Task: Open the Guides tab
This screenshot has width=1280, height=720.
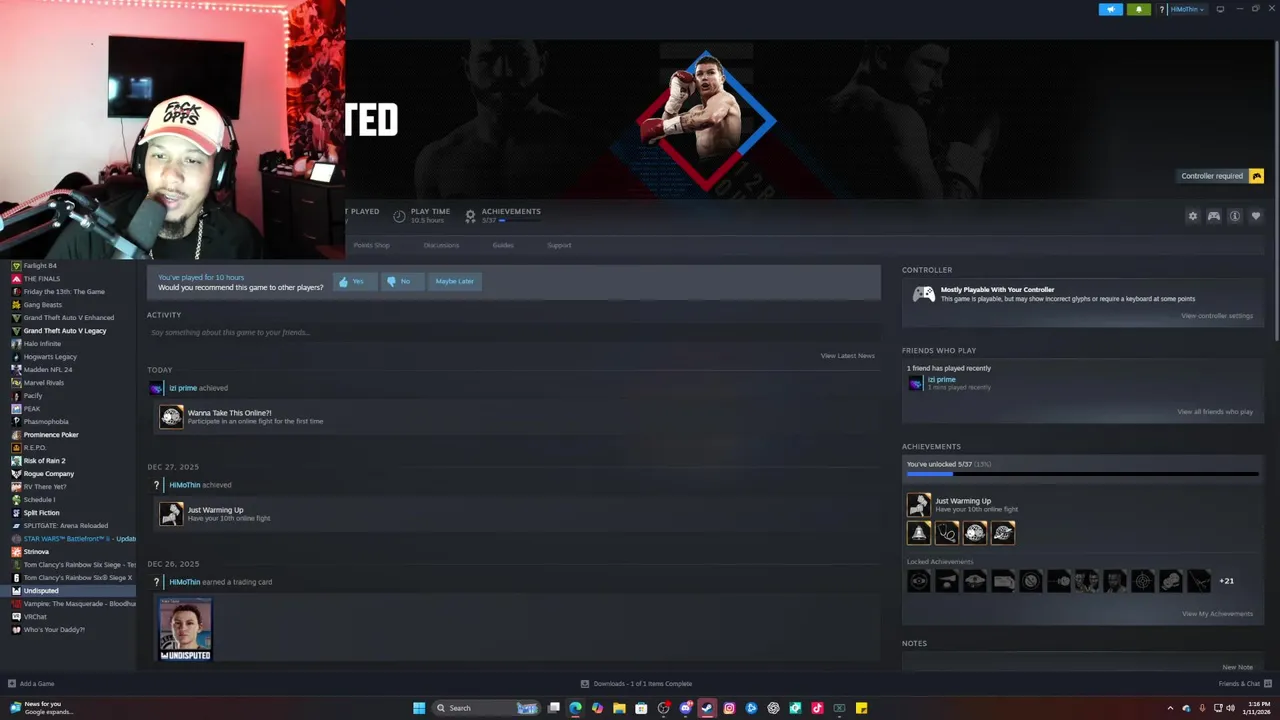Action: tap(503, 245)
